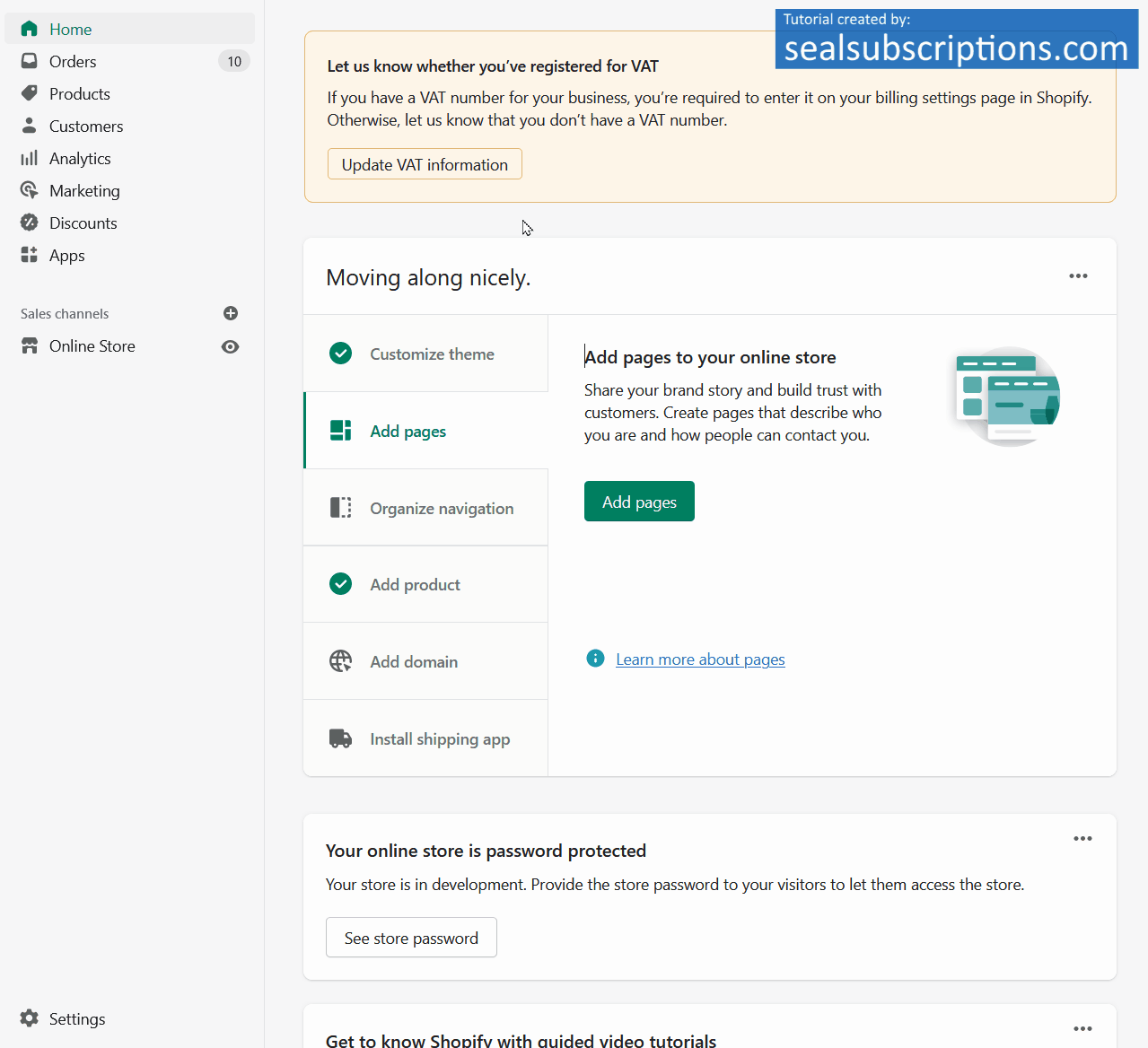Image resolution: width=1148 pixels, height=1048 pixels.
Task: Click the info icon beside Learn more
Action: click(x=595, y=659)
